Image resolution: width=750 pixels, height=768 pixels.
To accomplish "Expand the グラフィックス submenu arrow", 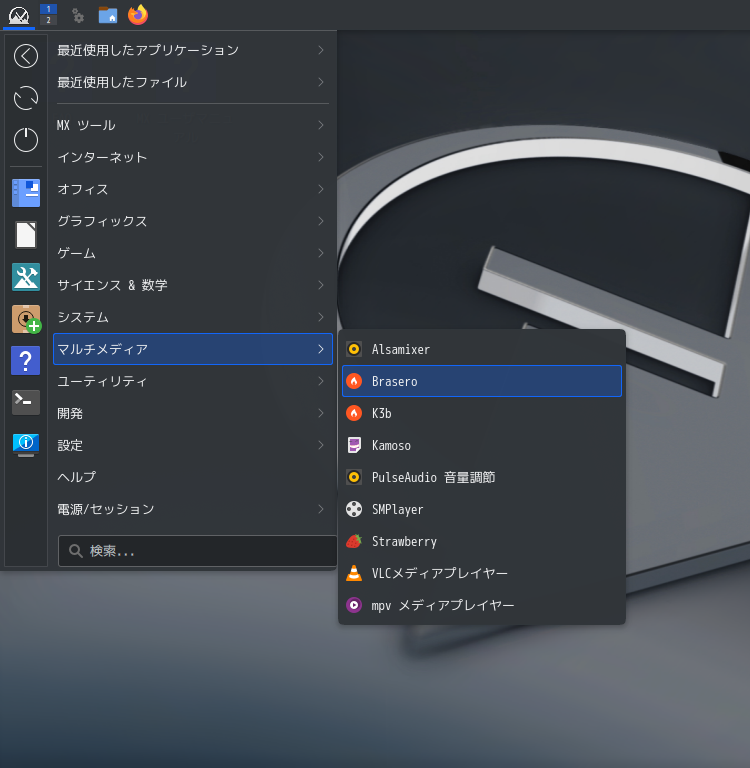I will (321, 221).
